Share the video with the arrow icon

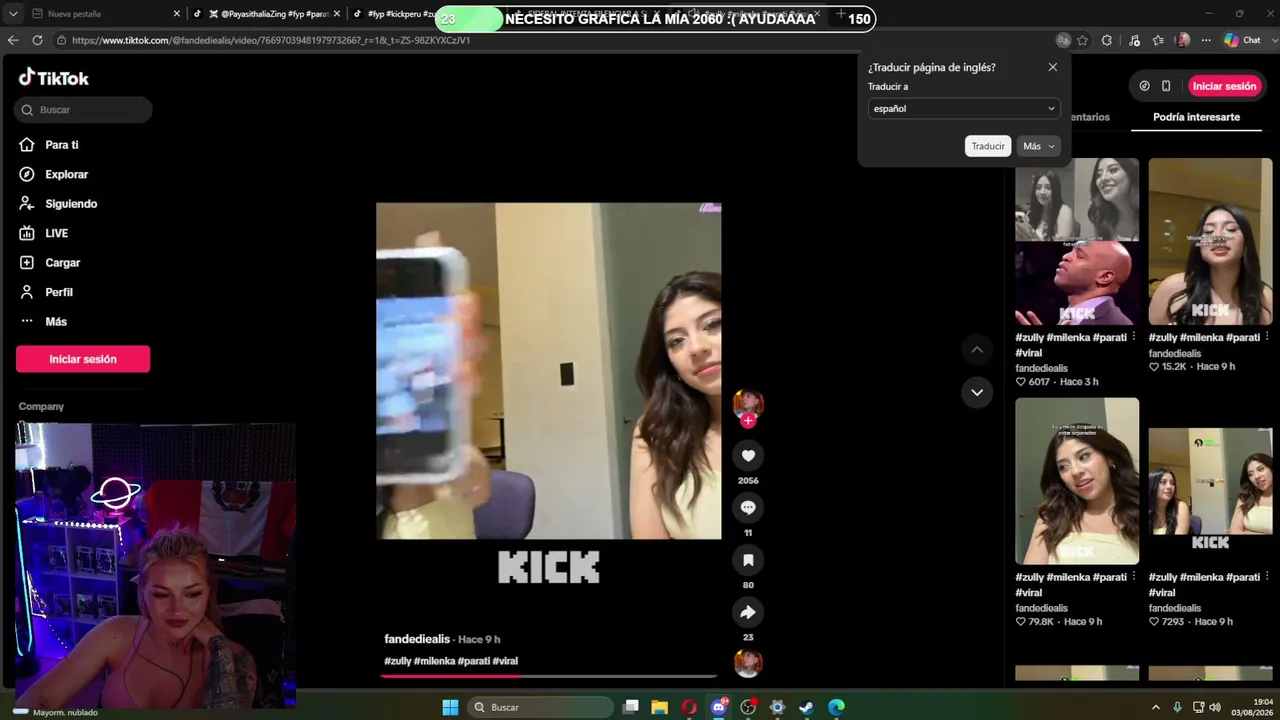[x=748, y=612]
